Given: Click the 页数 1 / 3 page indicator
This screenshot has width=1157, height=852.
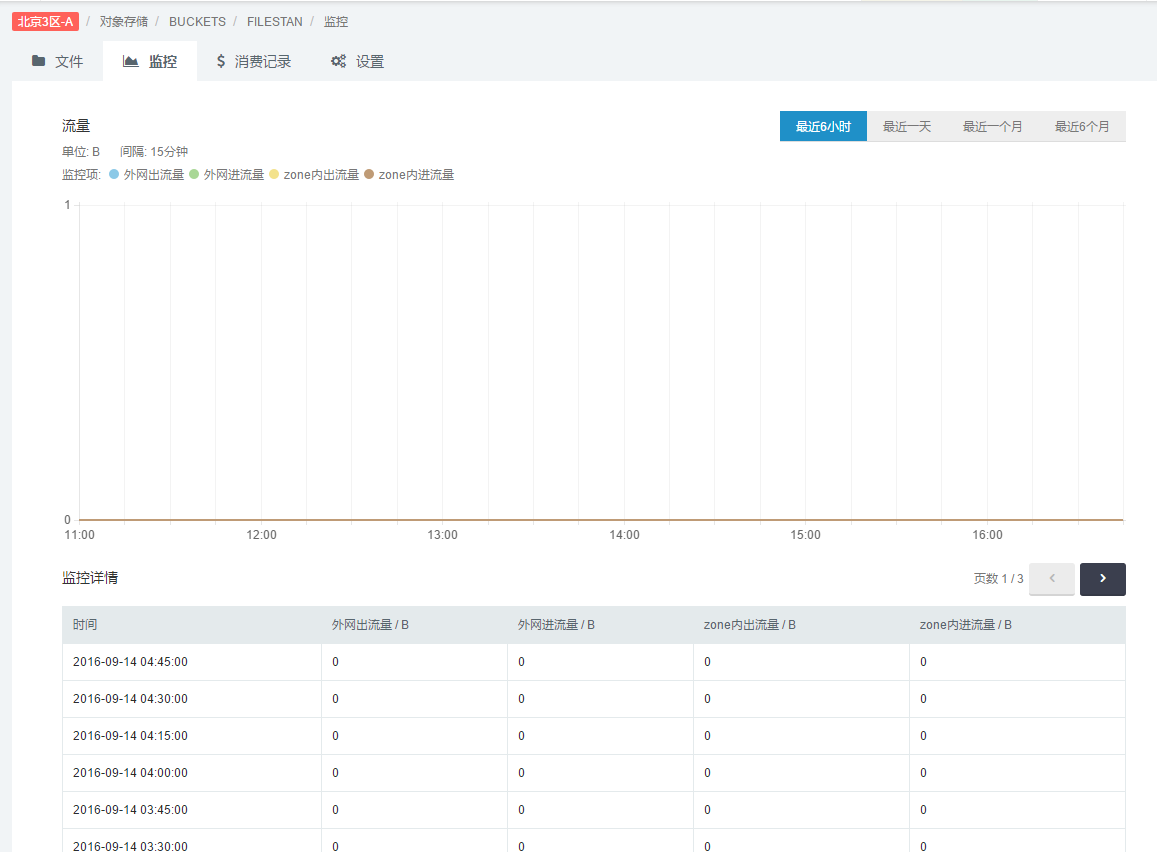Looking at the screenshot, I should point(998,579).
